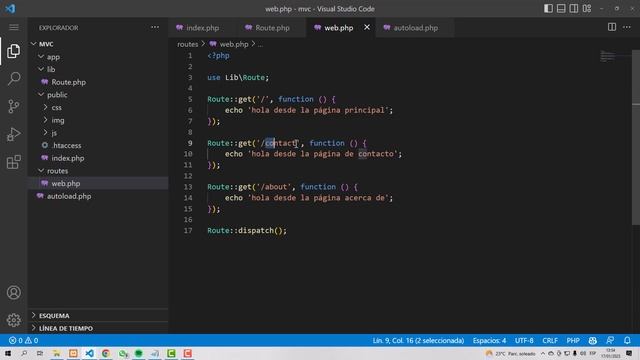
Task: Click the Copilot status bar icon
Action: coord(593,340)
